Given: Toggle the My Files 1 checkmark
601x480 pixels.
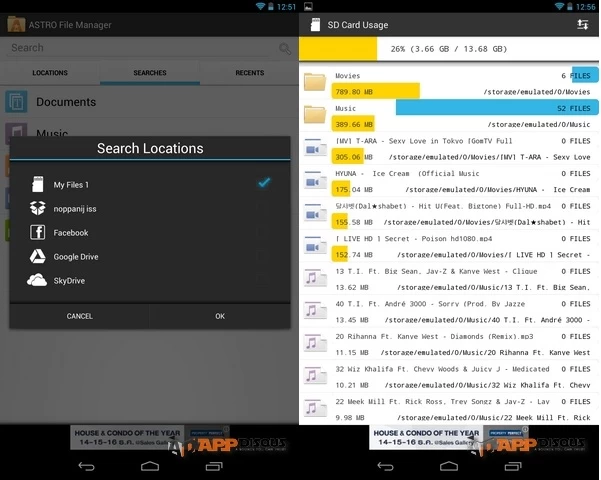Looking at the screenshot, I should pyautogui.click(x=264, y=182).
